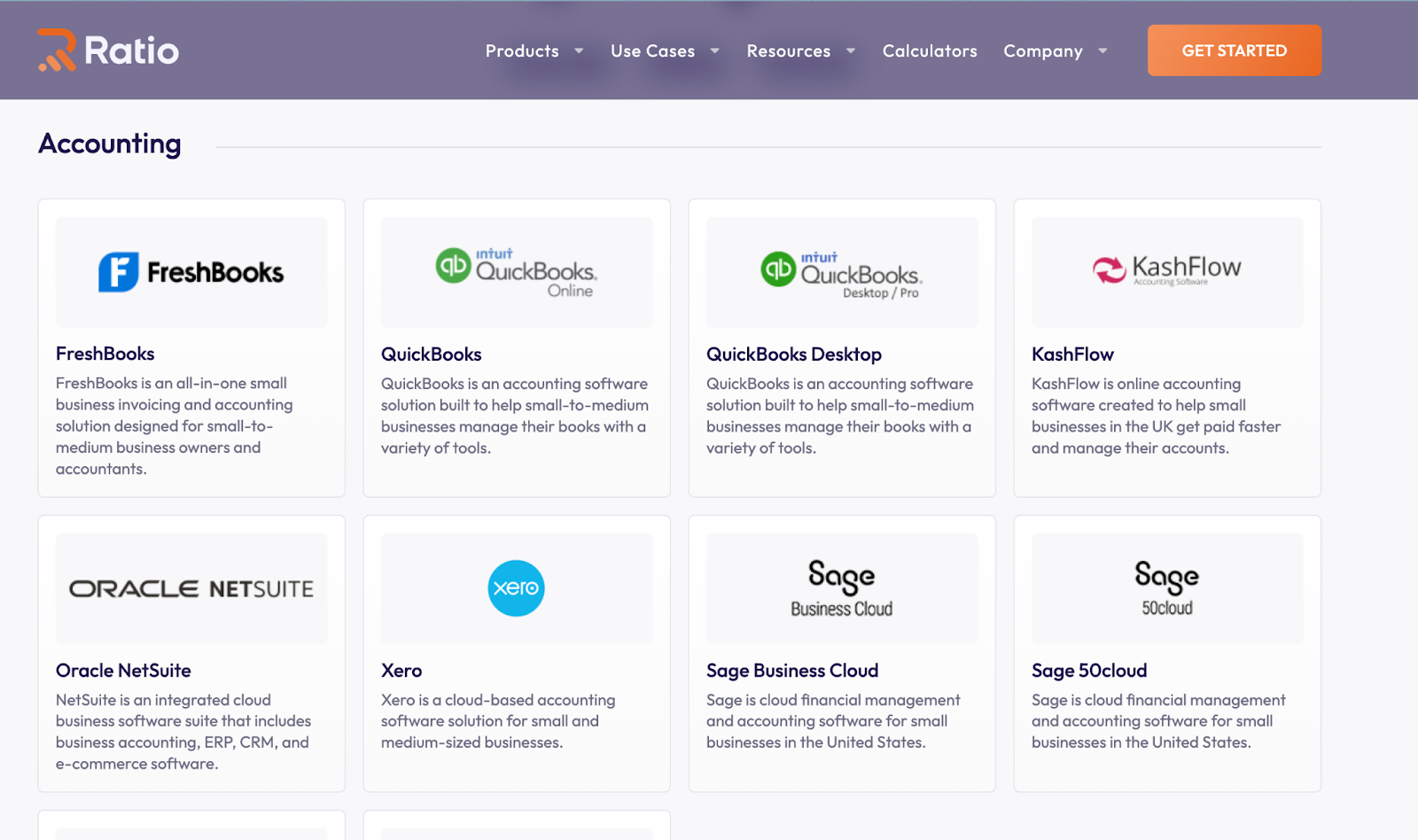This screenshot has height=840, width=1418.
Task: Click Xero description about cloud-based accounting
Action: pos(498,721)
